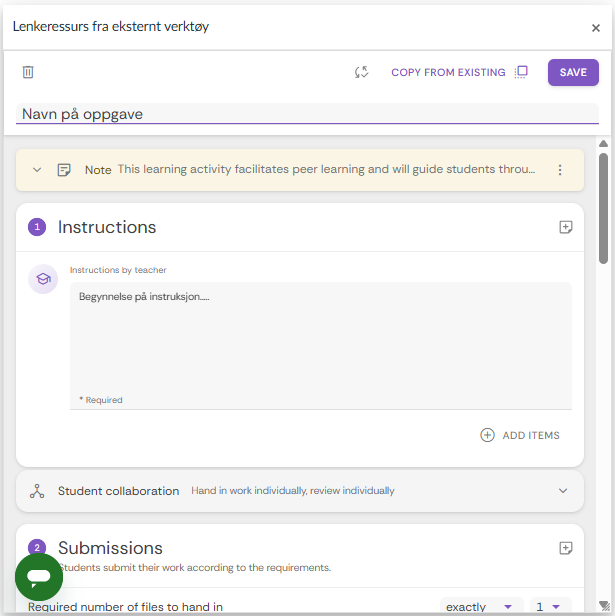Click the Navn på oppgave title field
Image resolution: width=615 pixels, height=616 pixels.
coord(307,114)
